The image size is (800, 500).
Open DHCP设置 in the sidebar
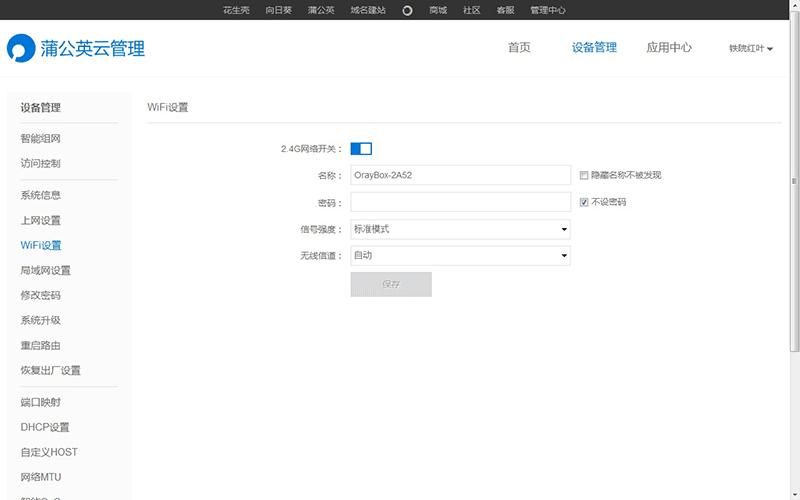coord(45,427)
